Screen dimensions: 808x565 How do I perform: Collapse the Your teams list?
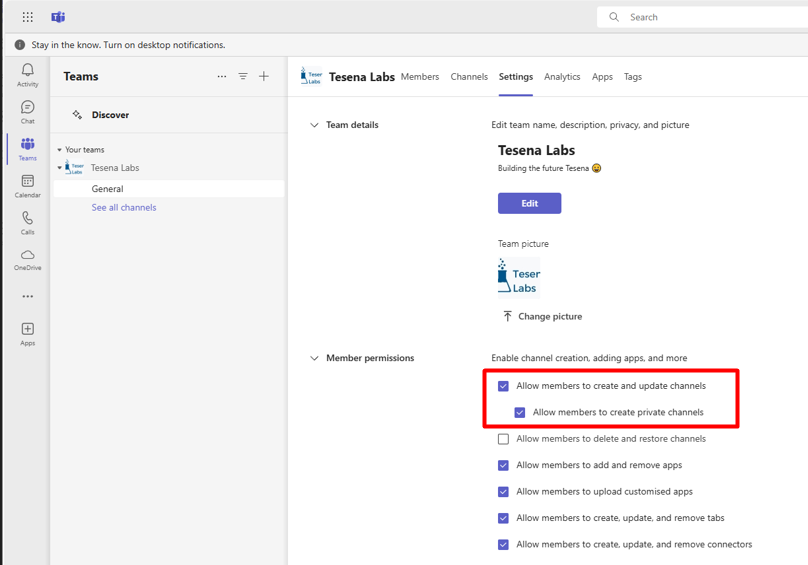[59, 150]
